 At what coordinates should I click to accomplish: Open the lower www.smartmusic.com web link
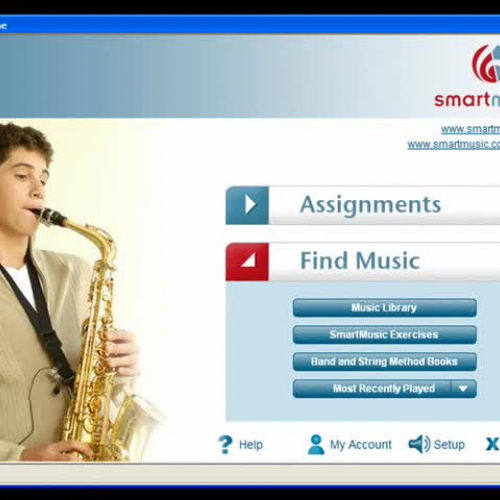pos(454,144)
